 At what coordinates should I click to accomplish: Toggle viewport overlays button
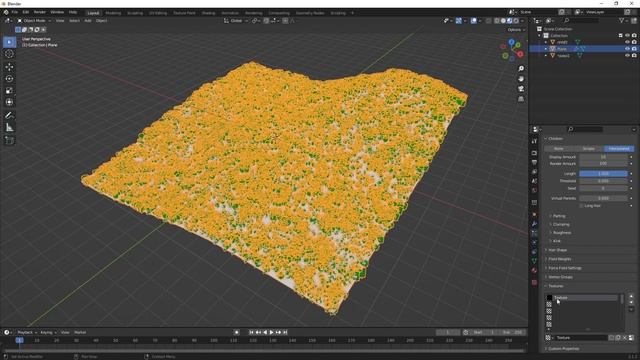[473, 20]
